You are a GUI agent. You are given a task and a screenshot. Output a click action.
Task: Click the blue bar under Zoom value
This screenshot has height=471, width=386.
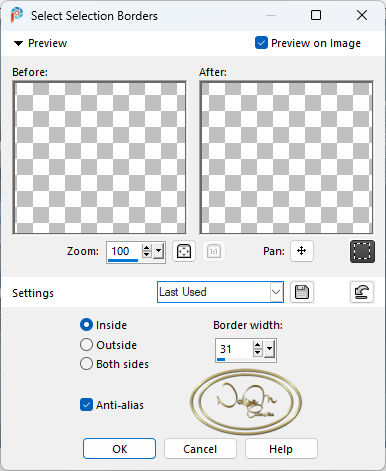pyautogui.click(x=123, y=260)
